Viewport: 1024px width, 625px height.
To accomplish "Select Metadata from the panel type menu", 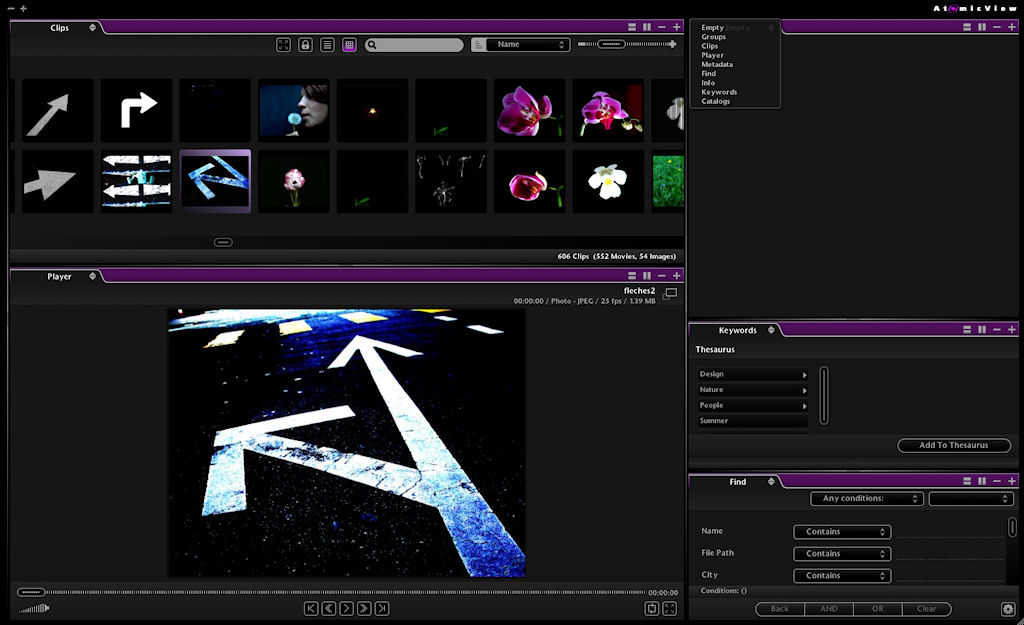I will coord(717,64).
